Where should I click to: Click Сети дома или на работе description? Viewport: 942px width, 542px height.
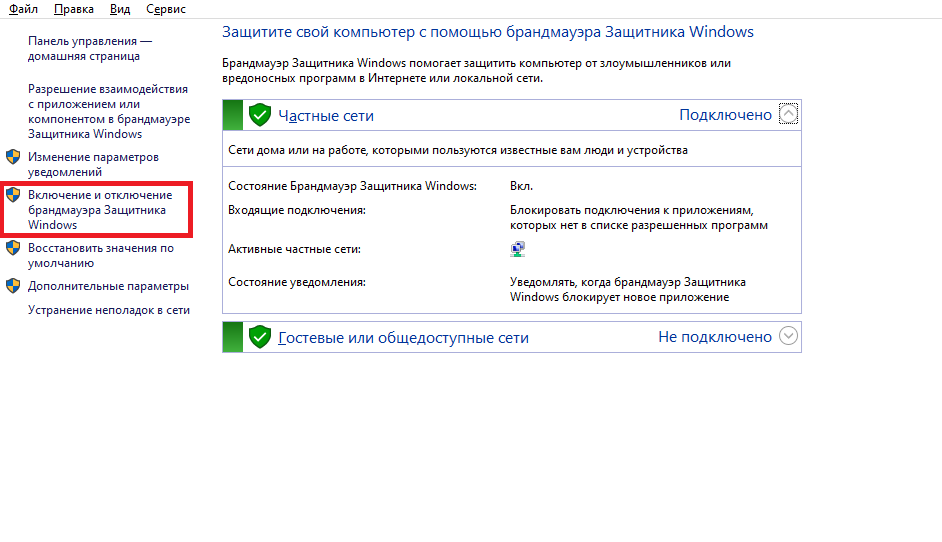458,150
